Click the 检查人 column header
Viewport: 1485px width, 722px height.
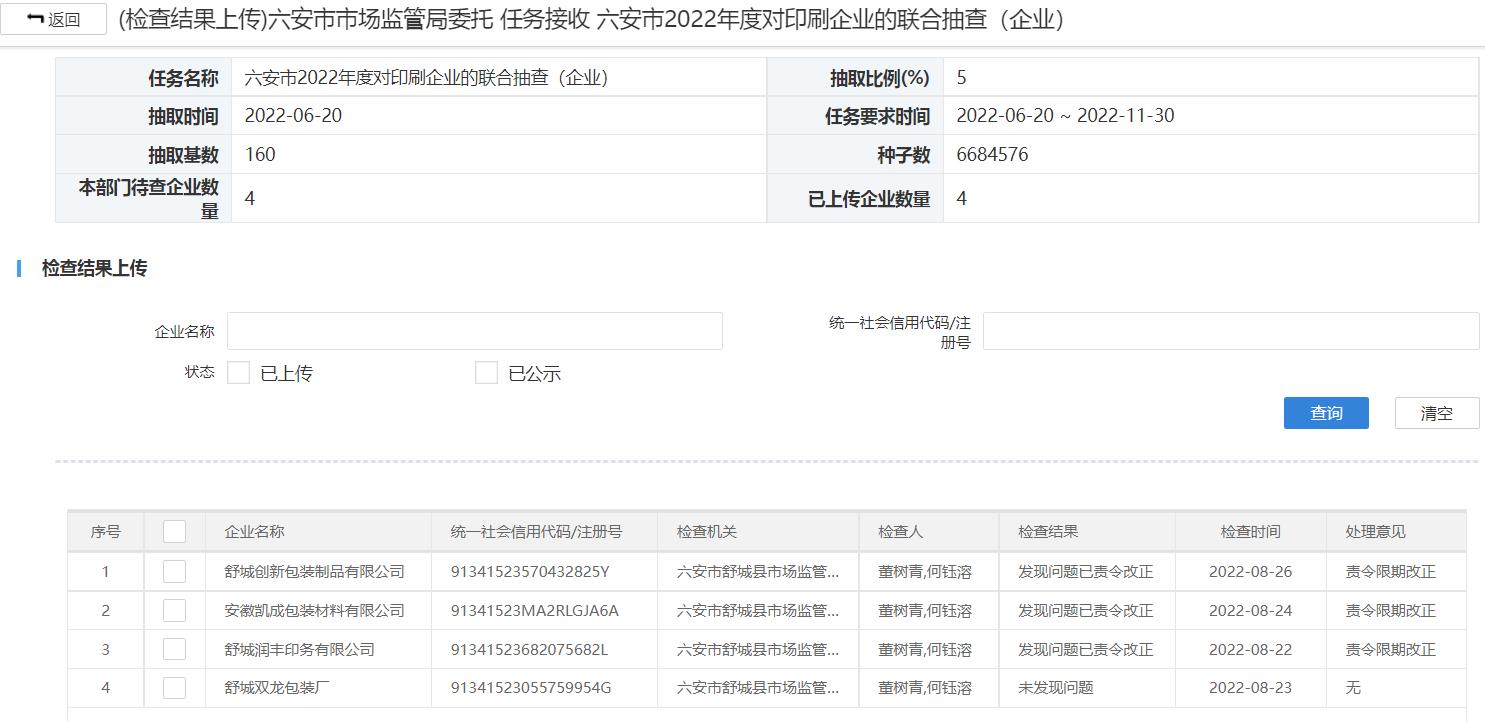pos(901,532)
